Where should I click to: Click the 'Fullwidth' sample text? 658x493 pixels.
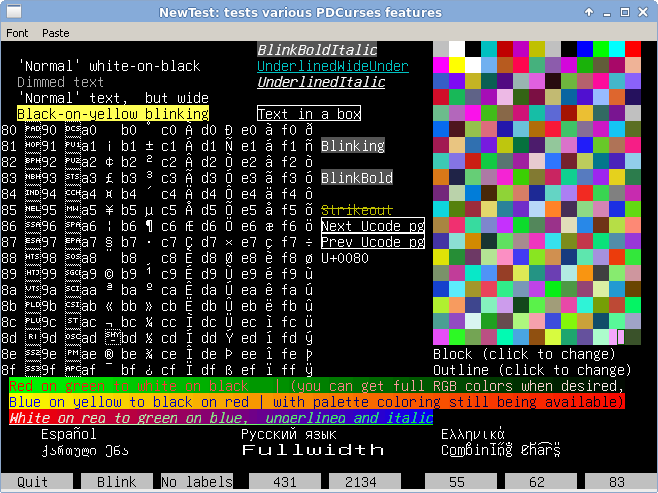pos(313,450)
